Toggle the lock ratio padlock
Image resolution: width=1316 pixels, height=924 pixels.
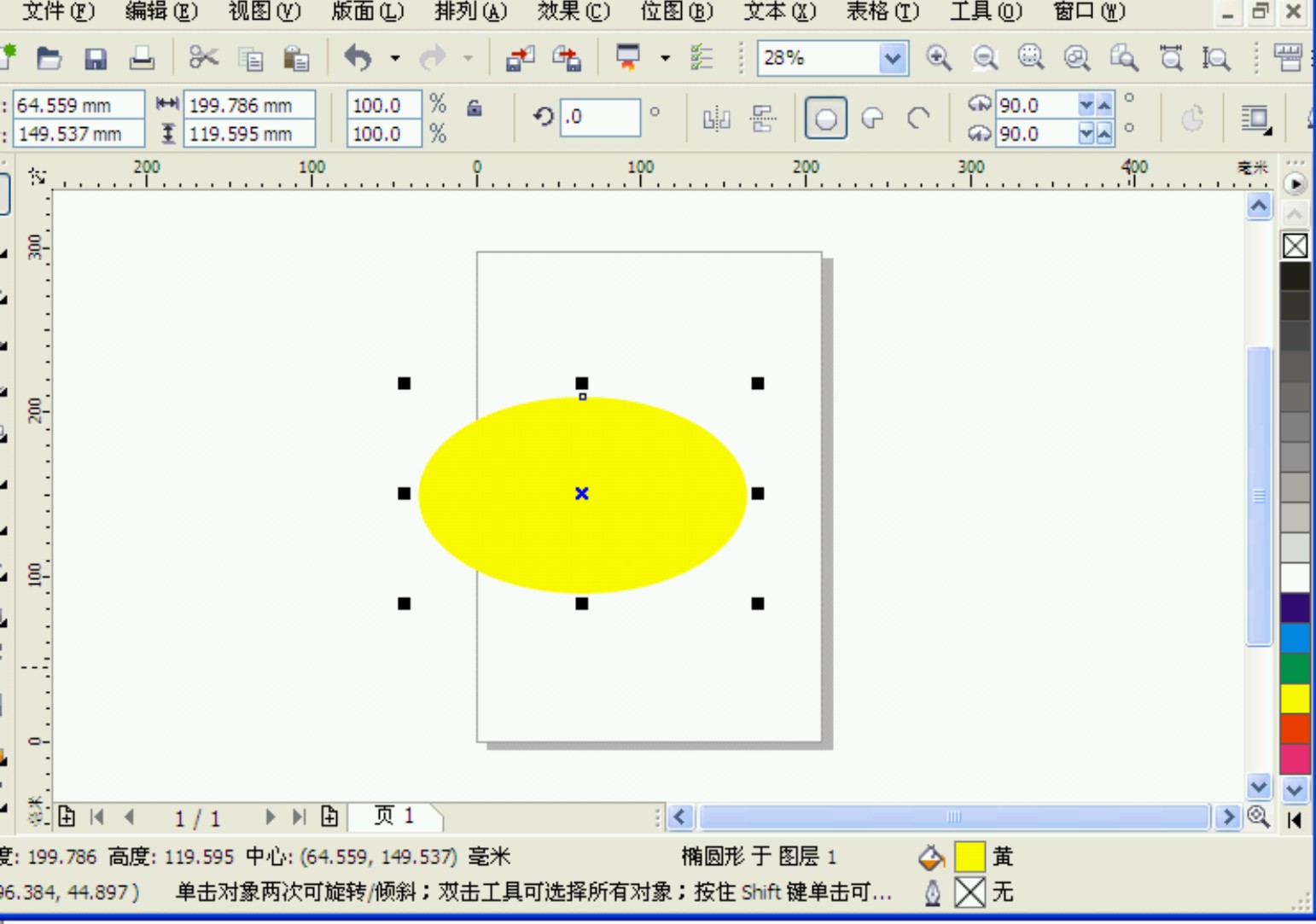pyautogui.click(x=475, y=108)
